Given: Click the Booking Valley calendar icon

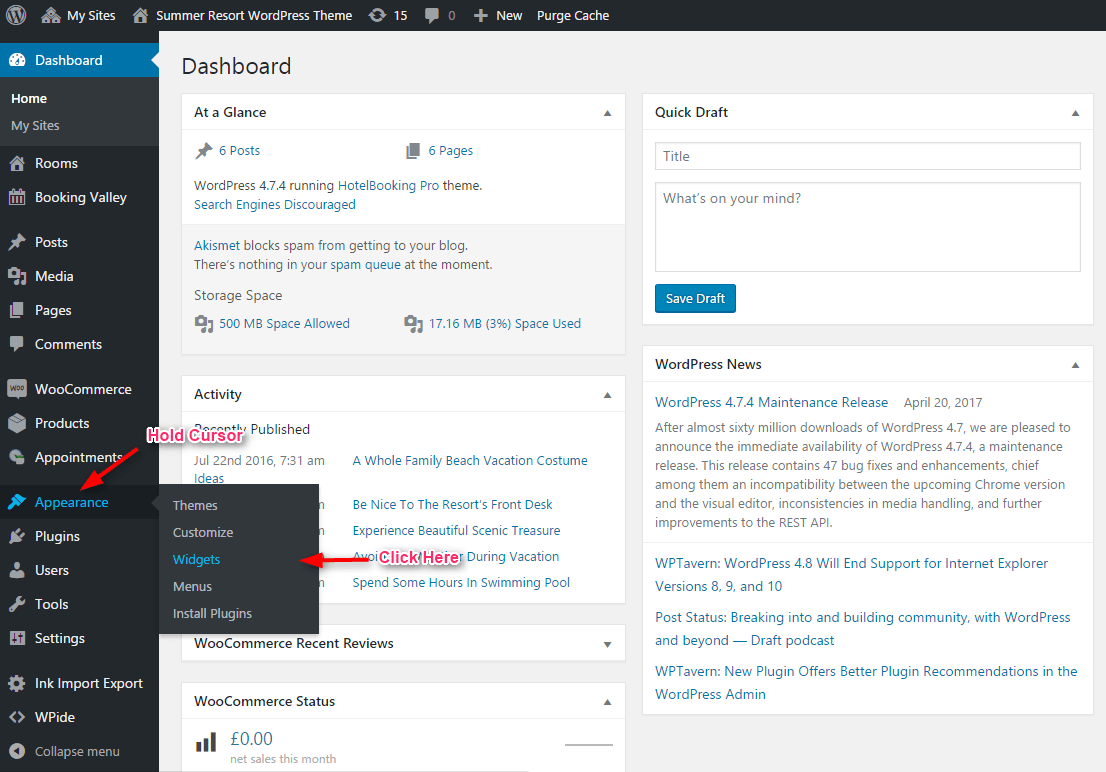Looking at the screenshot, I should [x=17, y=198].
